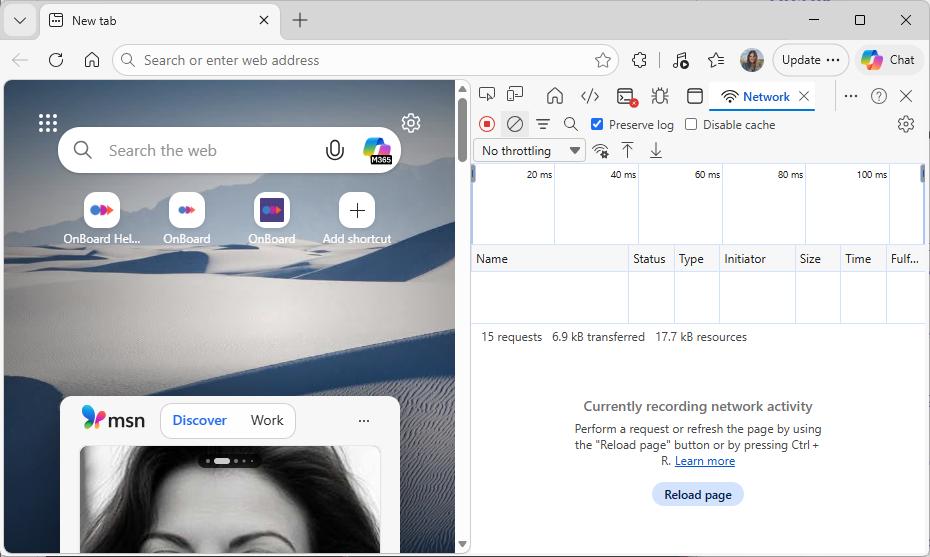The image size is (930, 557).
Task: Sort by the Initiator column header
Action: coord(757,259)
